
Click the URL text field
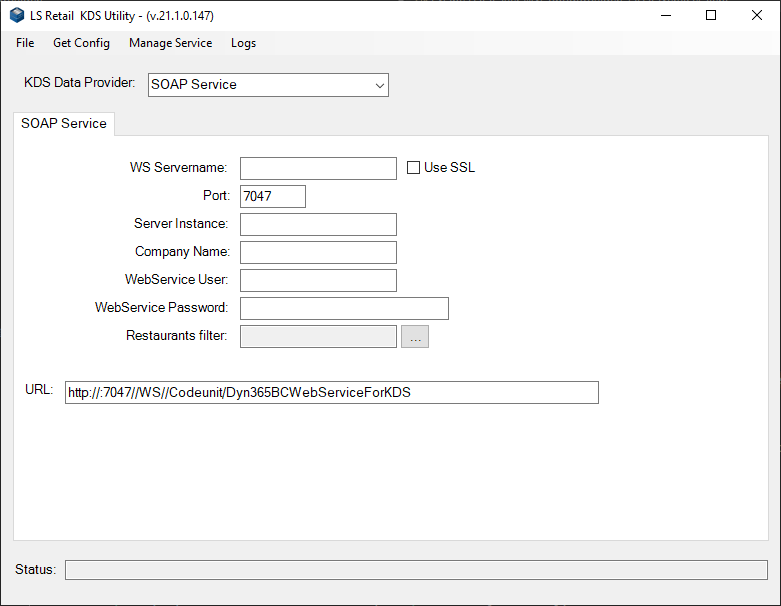point(332,392)
